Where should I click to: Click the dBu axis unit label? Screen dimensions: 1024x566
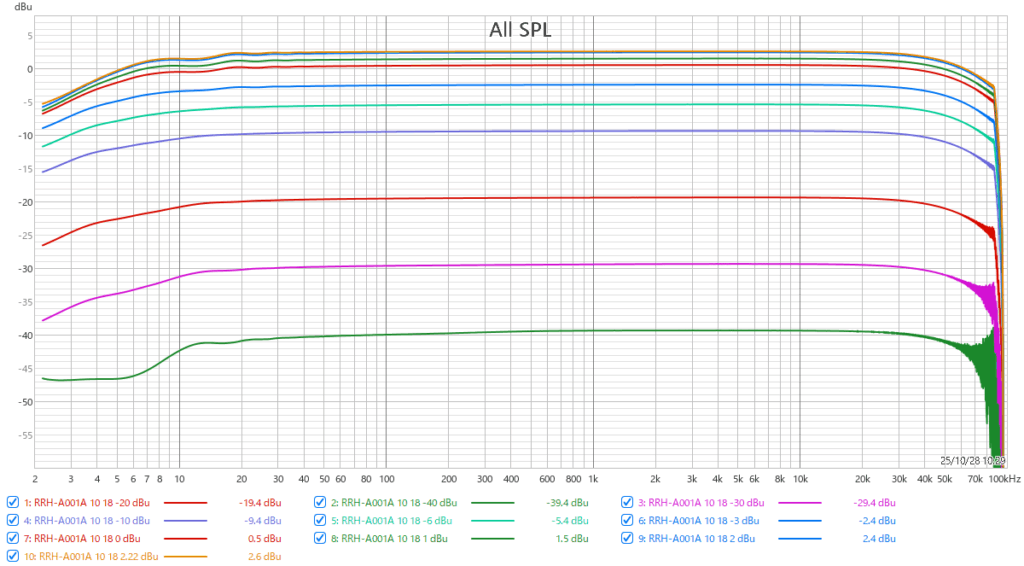22,7
